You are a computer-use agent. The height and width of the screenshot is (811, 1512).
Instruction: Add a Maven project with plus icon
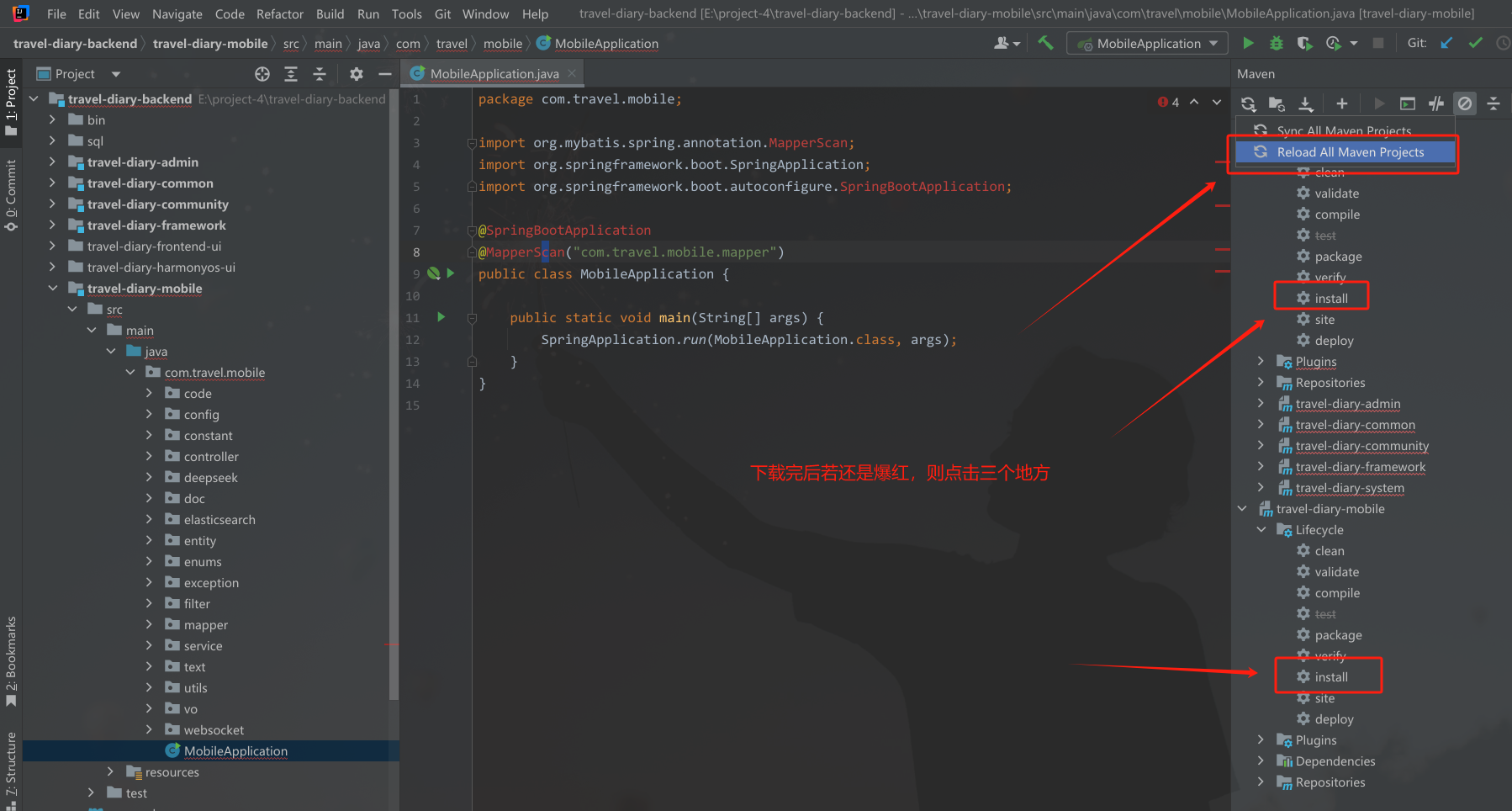coord(1342,103)
